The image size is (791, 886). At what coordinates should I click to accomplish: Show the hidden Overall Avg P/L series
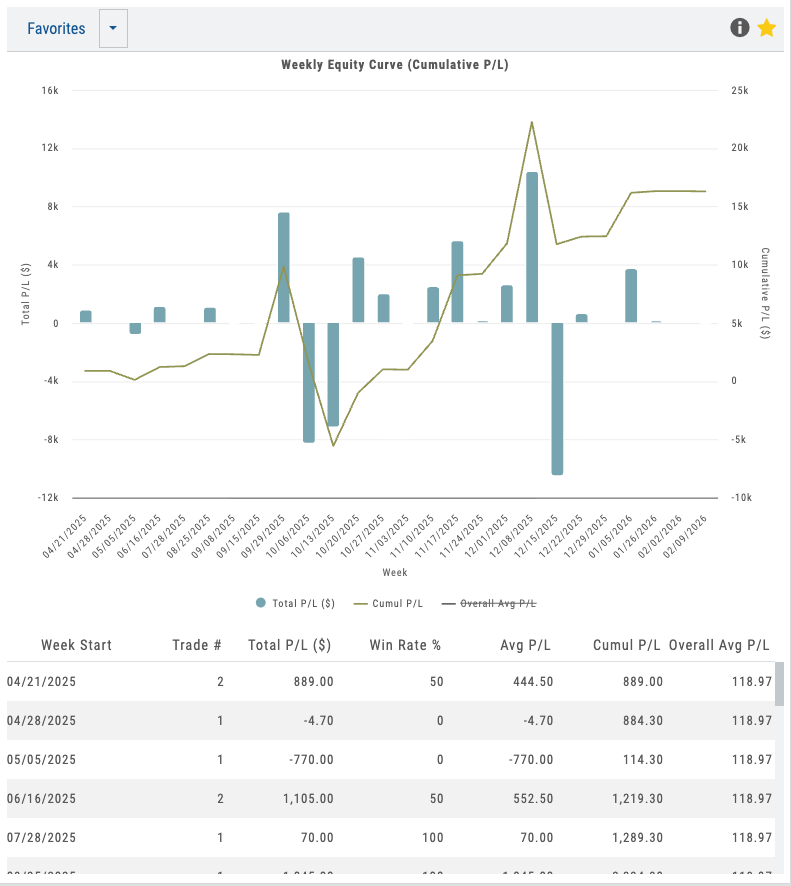[497, 603]
